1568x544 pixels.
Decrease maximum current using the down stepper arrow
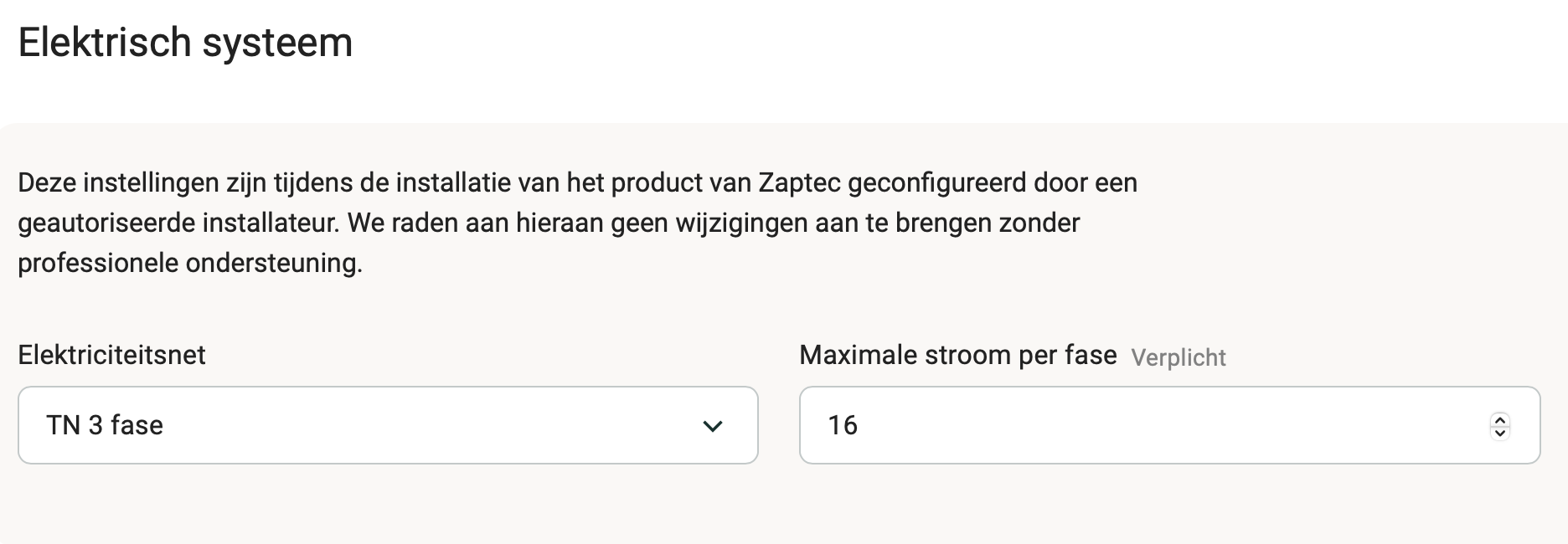tap(1500, 433)
